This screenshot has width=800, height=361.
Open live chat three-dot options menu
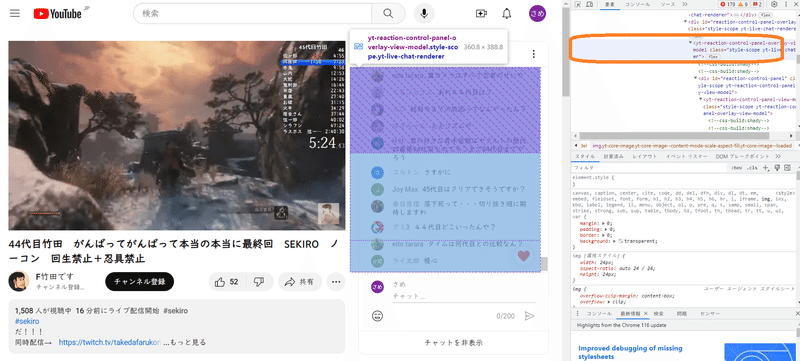(534, 54)
